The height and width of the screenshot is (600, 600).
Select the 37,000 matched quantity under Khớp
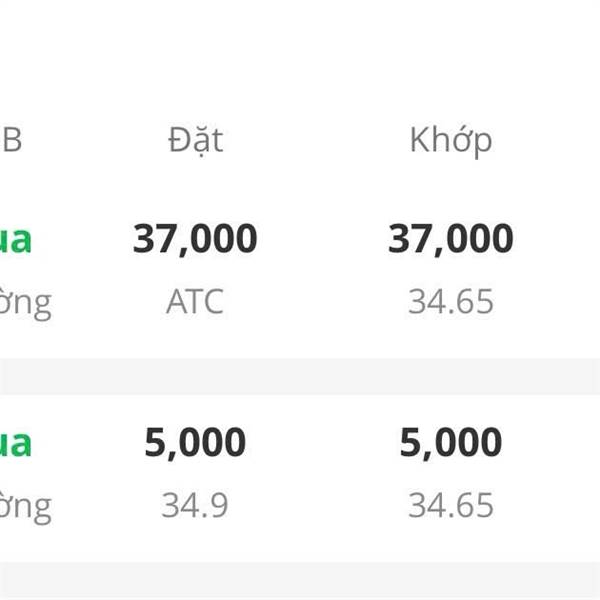tap(450, 239)
